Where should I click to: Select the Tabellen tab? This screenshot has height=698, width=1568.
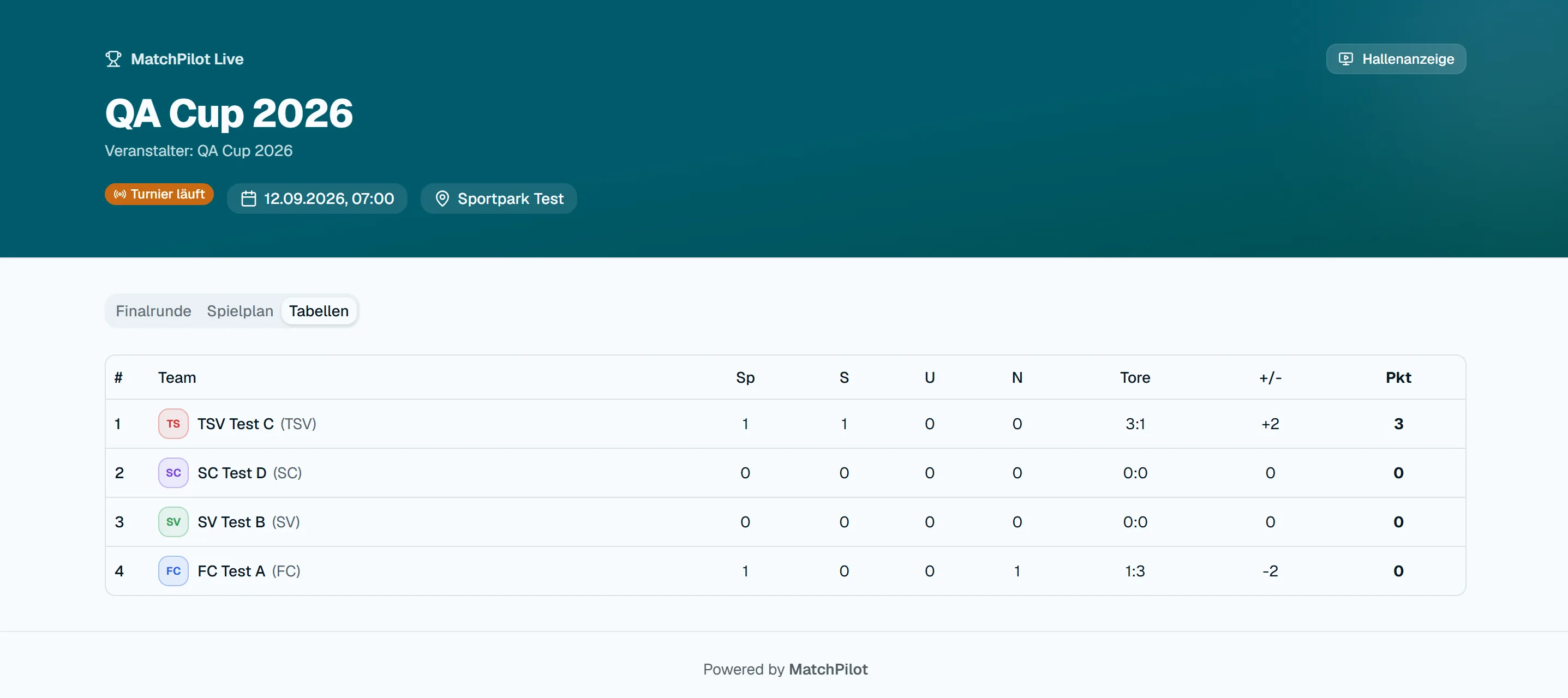[319, 311]
